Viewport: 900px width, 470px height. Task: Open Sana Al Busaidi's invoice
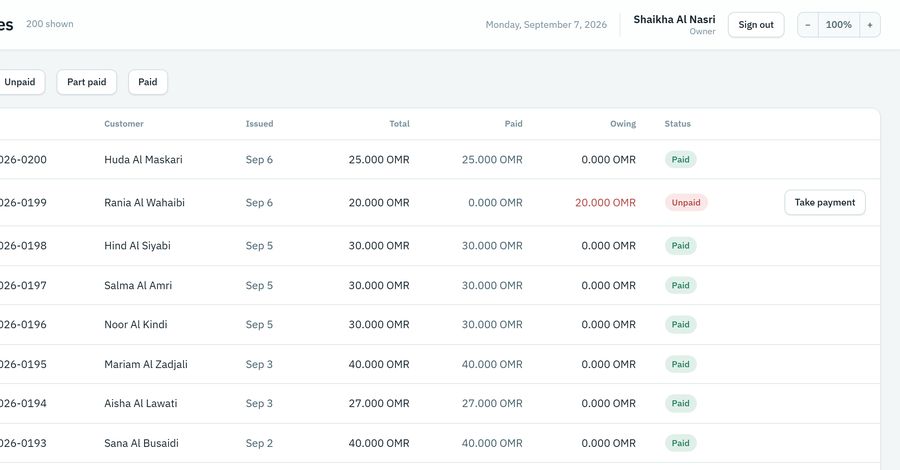click(x=440, y=443)
